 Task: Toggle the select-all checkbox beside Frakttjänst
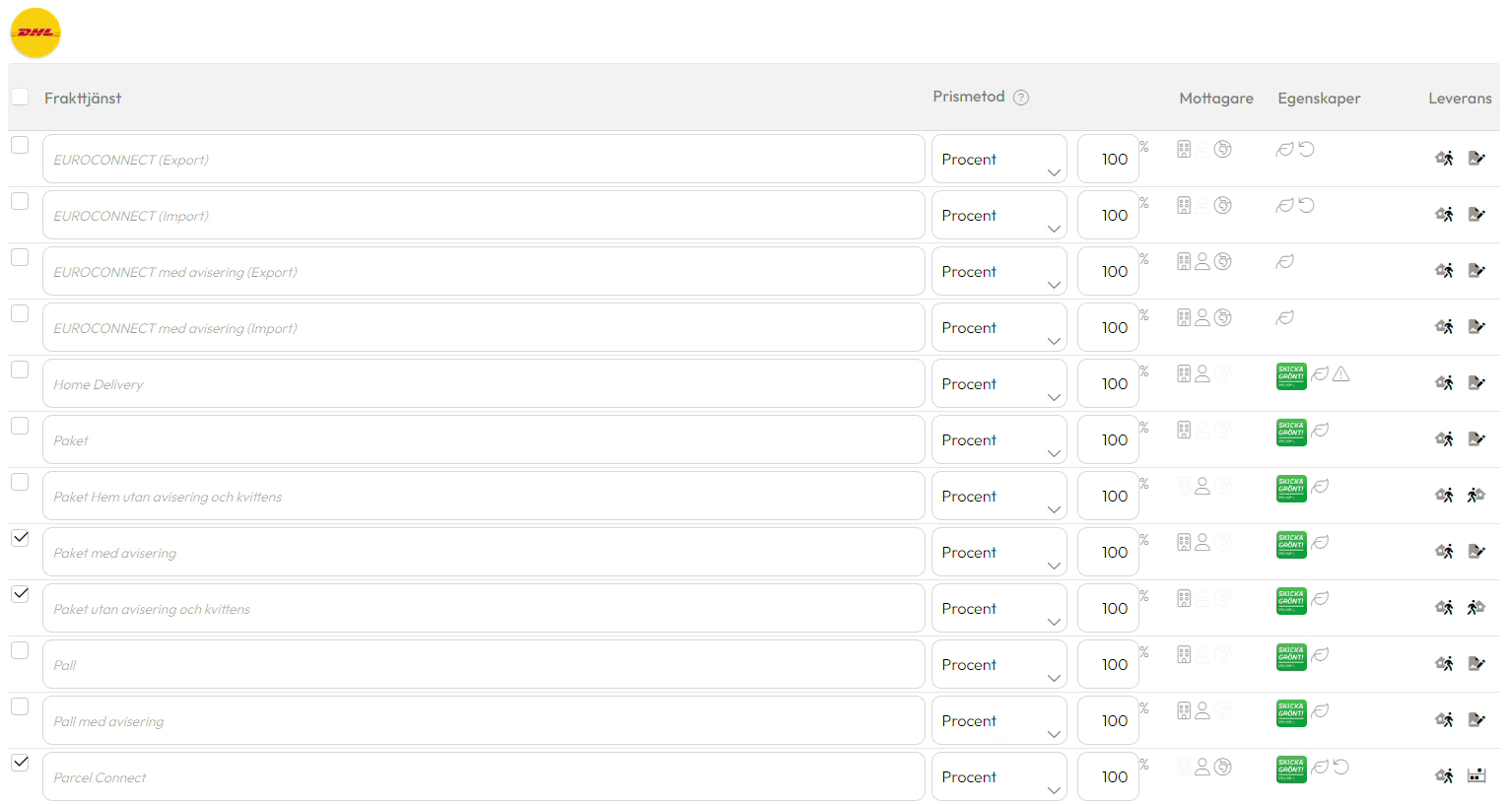click(x=20, y=97)
